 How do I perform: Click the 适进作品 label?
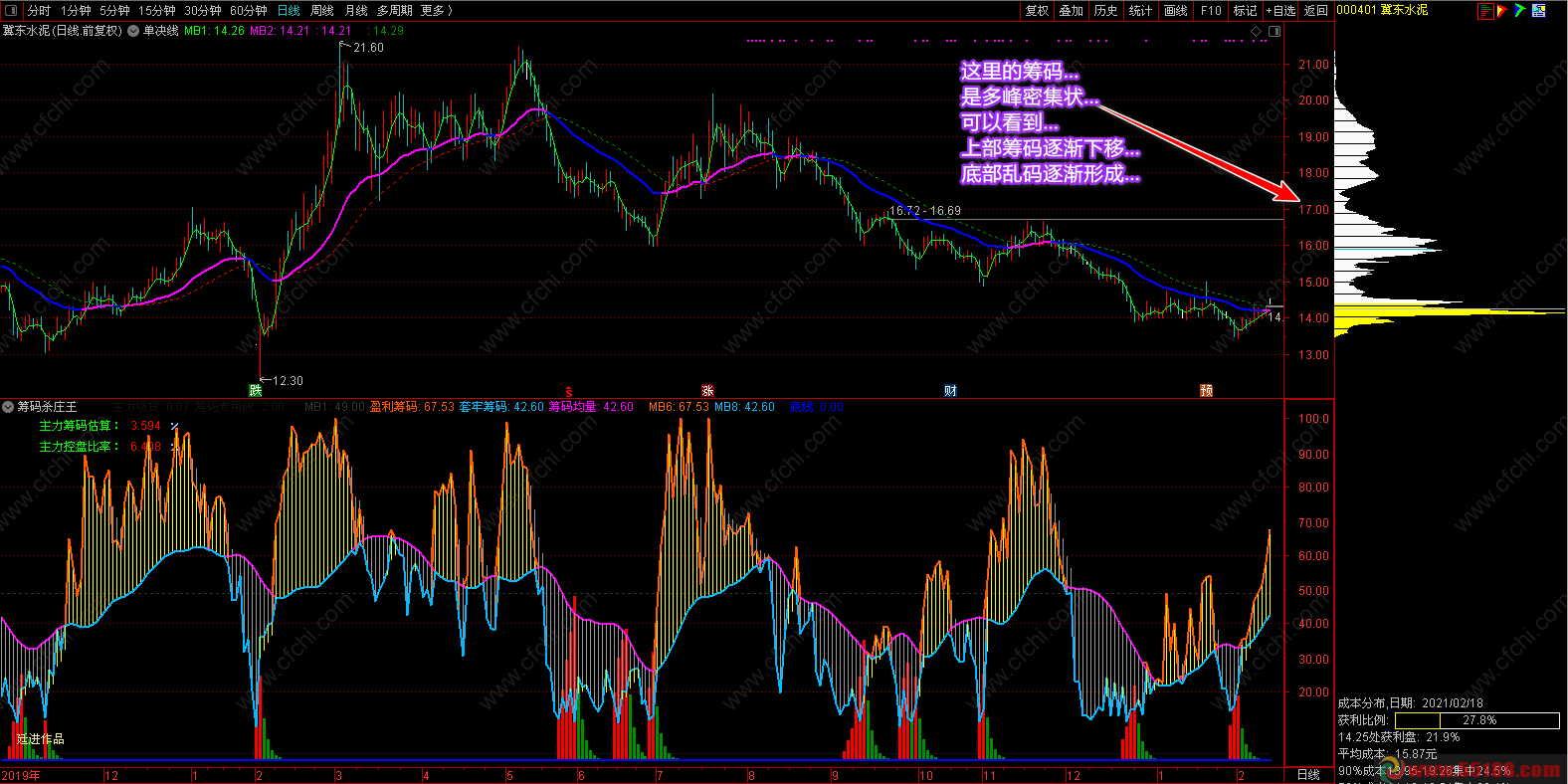pyautogui.click(x=41, y=739)
